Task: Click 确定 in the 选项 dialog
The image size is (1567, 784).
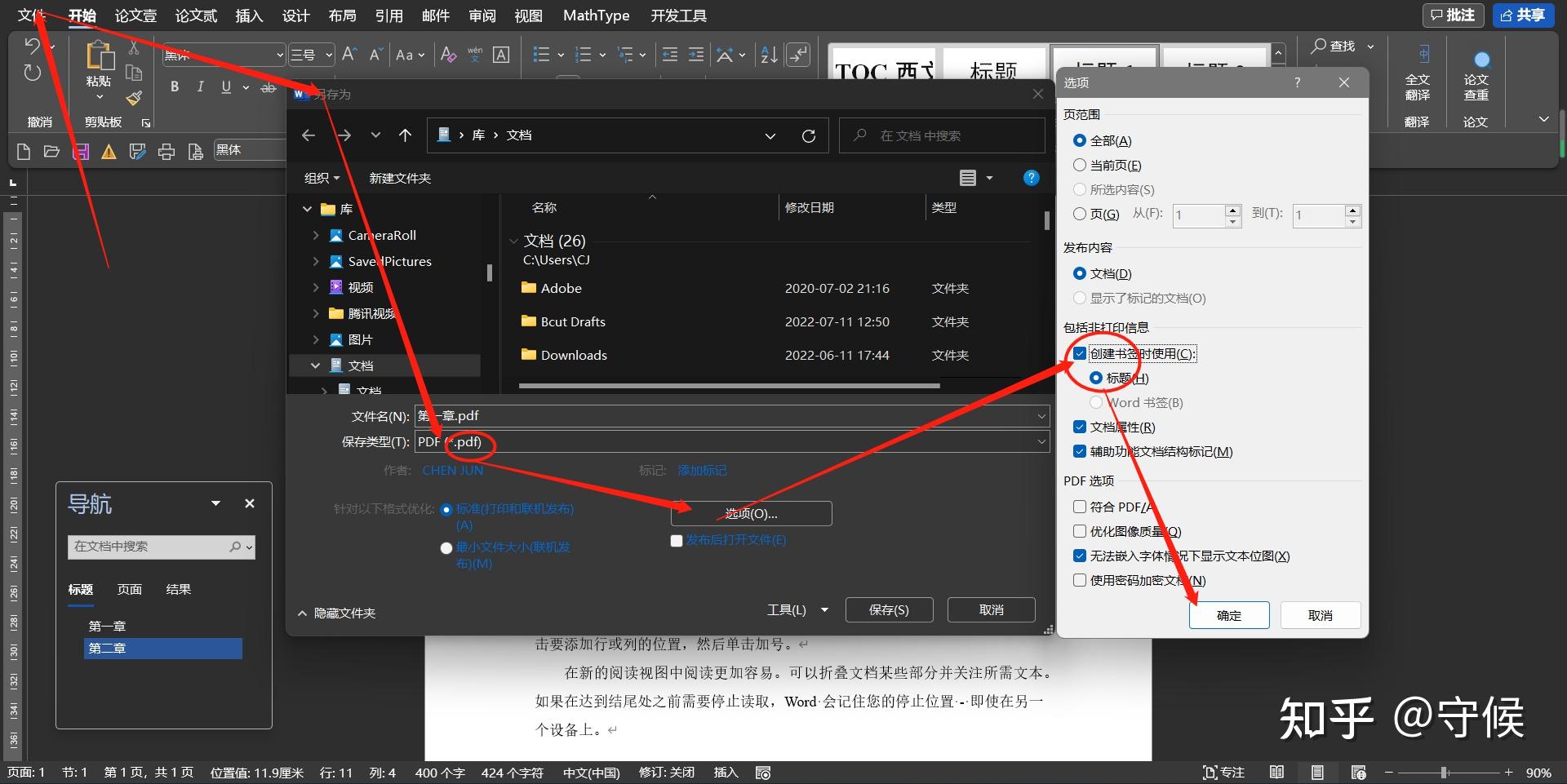Action: pyautogui.click(x=1229, y=616)
